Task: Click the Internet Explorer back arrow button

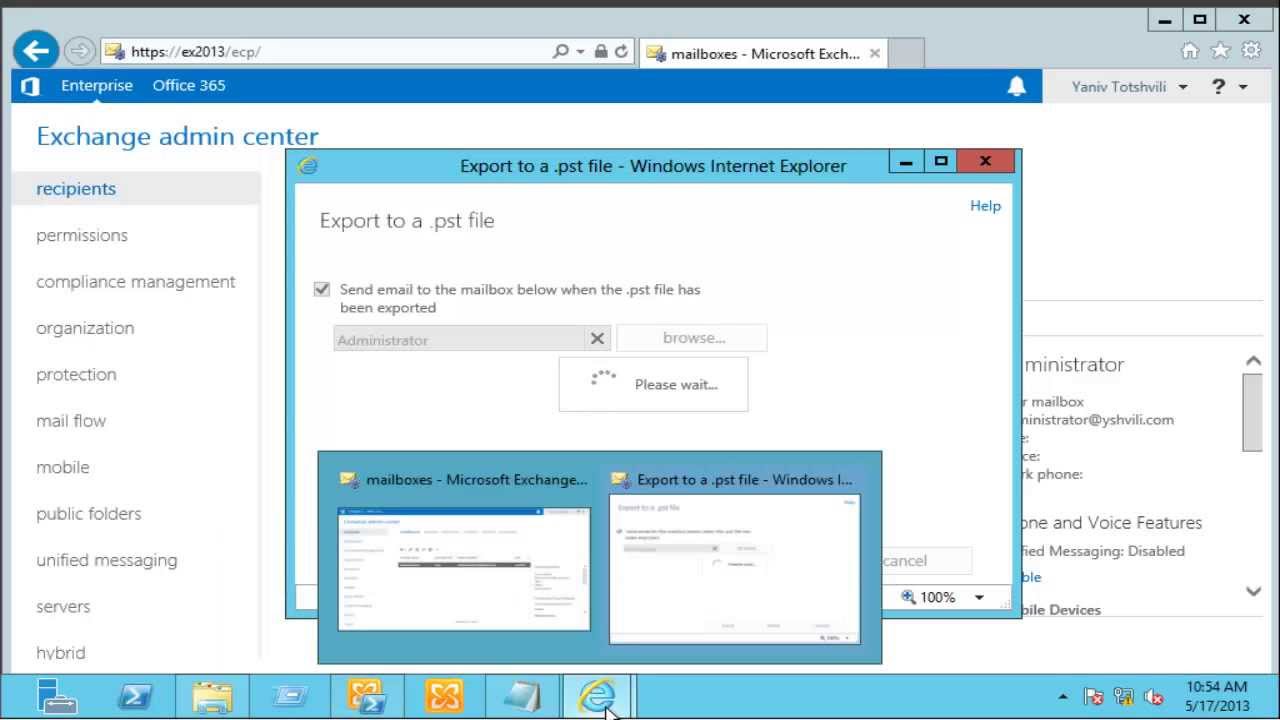Action: coord(36,51)
